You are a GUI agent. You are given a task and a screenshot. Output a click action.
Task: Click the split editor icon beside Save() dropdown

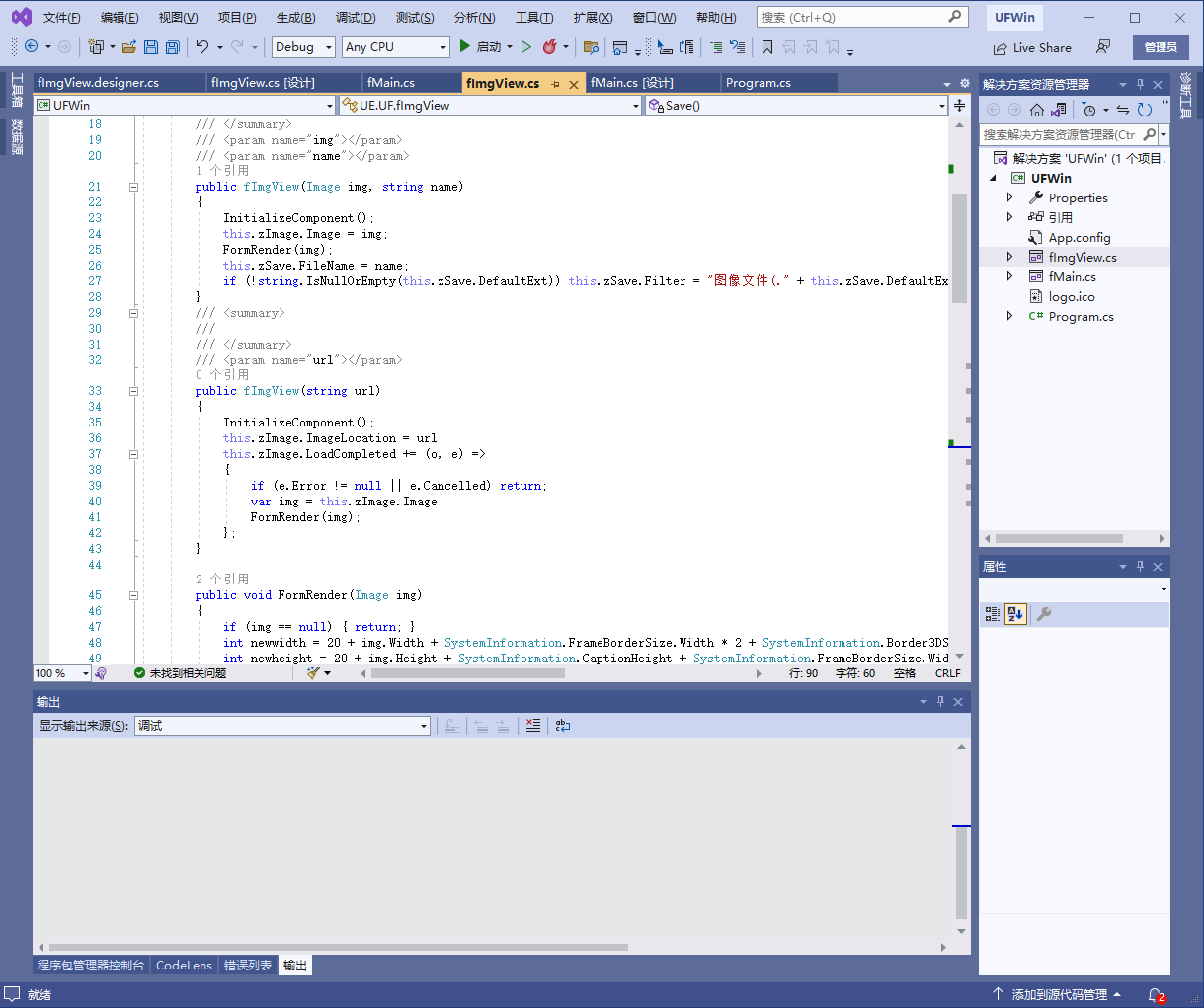[x=959, y=105]
